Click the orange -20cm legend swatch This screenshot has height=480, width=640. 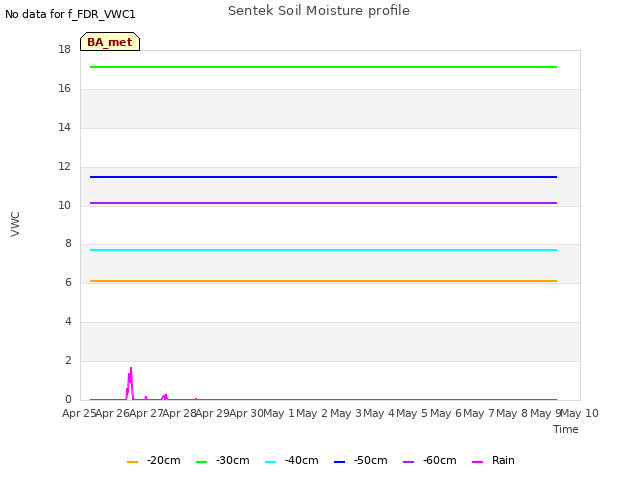click(132, 462)
